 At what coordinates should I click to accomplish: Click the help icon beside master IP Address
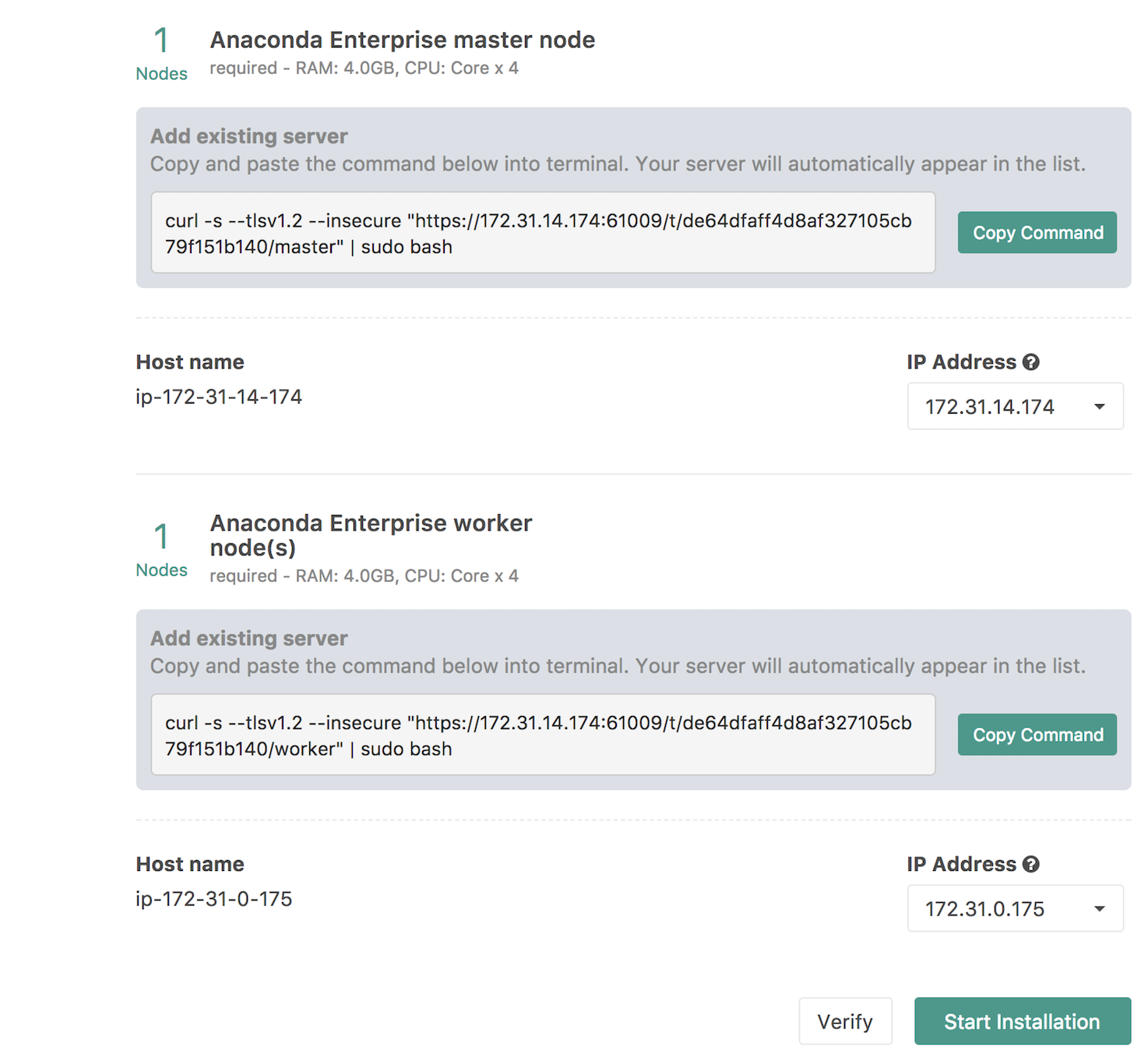click(x=1031, y=362)
